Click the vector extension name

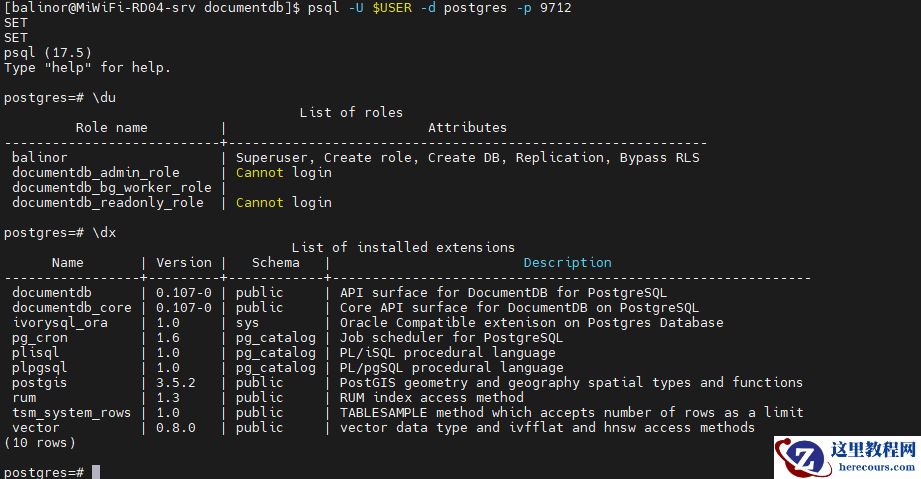[x=36, y=427]
